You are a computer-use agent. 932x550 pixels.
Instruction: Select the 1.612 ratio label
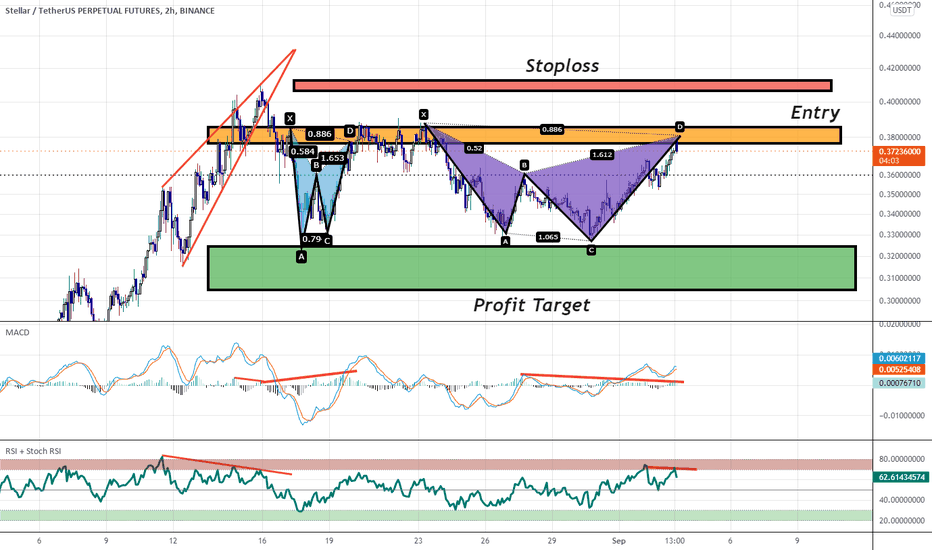click(x=602, y=155)
